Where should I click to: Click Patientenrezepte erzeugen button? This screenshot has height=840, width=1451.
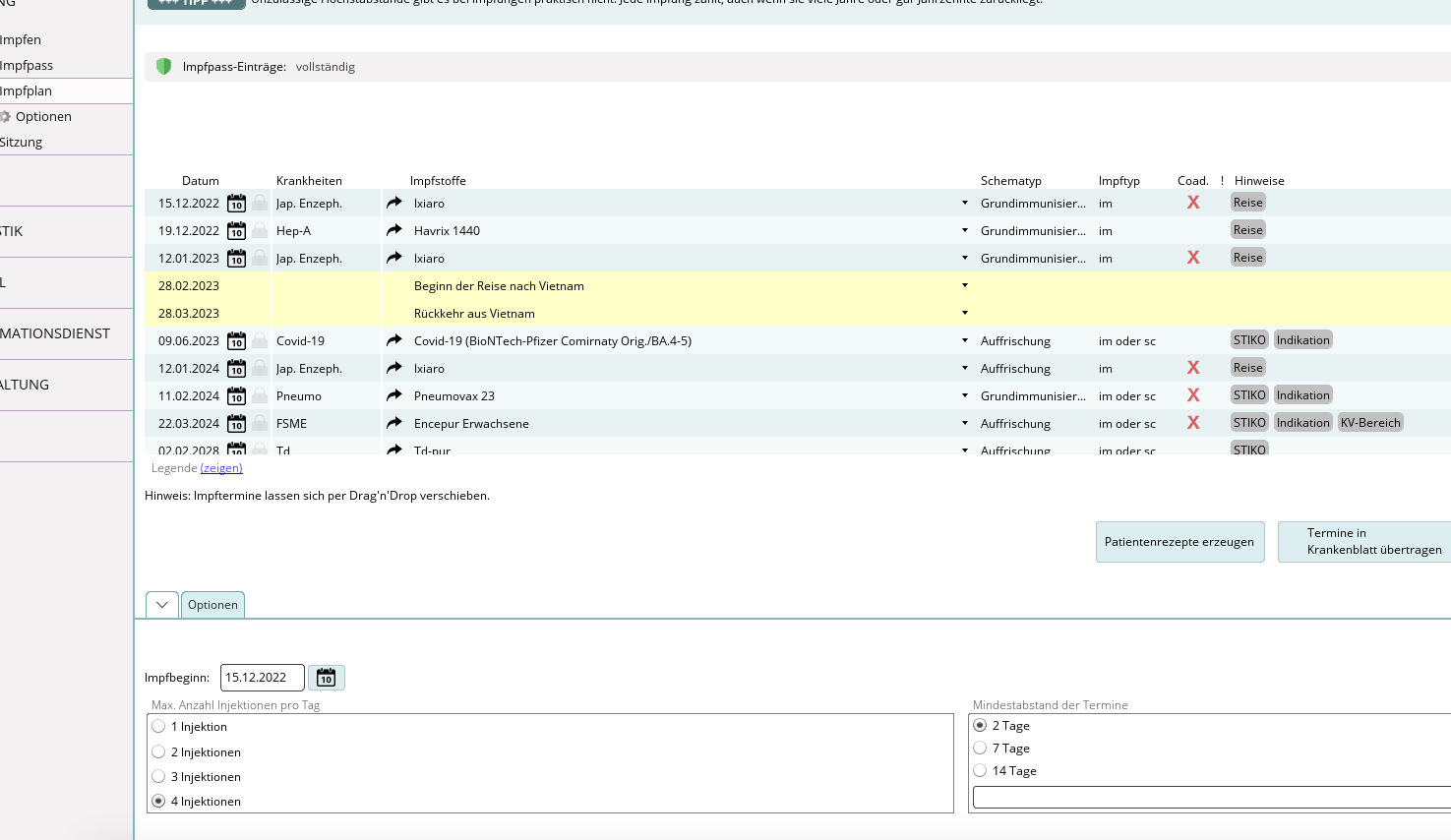(1179, 542)
